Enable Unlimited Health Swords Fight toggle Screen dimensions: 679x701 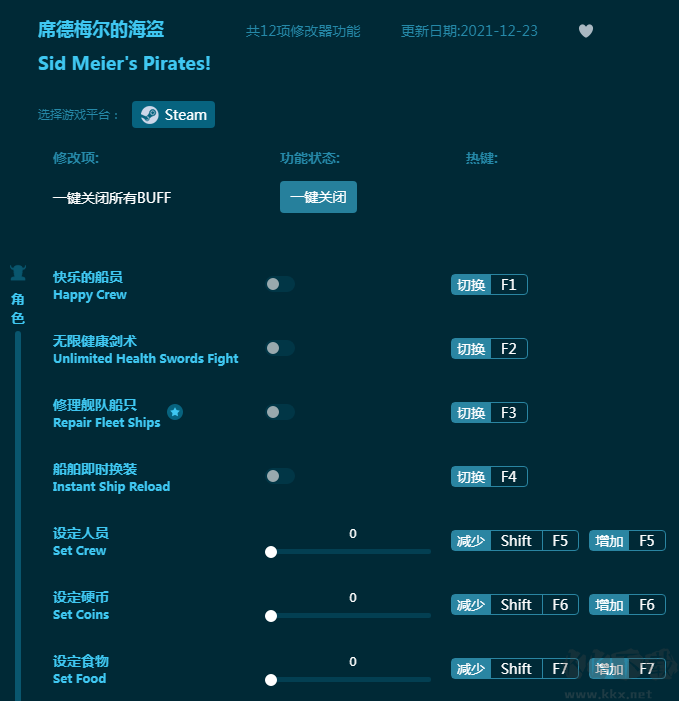click(280, 348)
